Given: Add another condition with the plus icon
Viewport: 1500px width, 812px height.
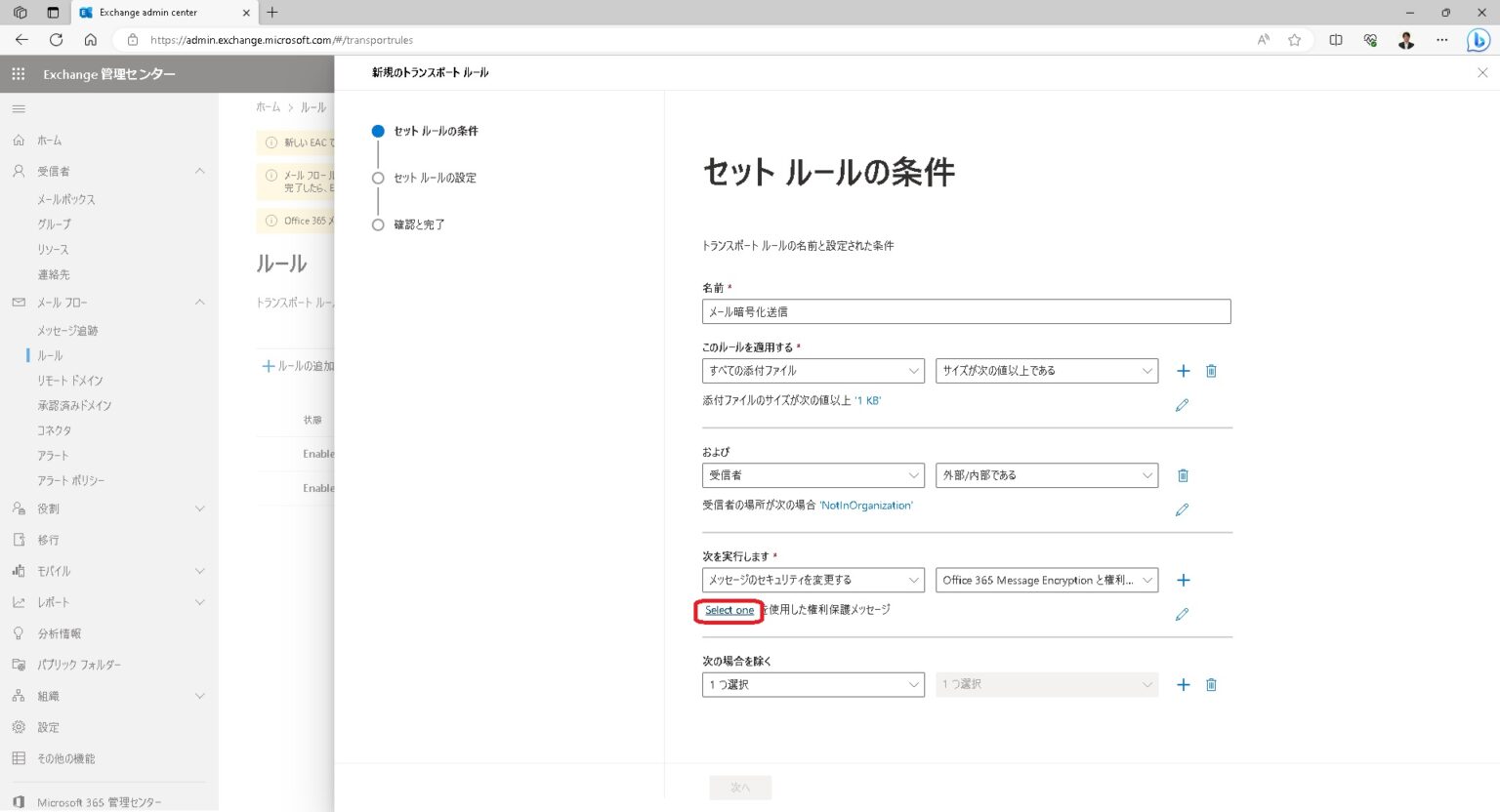Looking at the screenshot, I should tap(1183, 371).
